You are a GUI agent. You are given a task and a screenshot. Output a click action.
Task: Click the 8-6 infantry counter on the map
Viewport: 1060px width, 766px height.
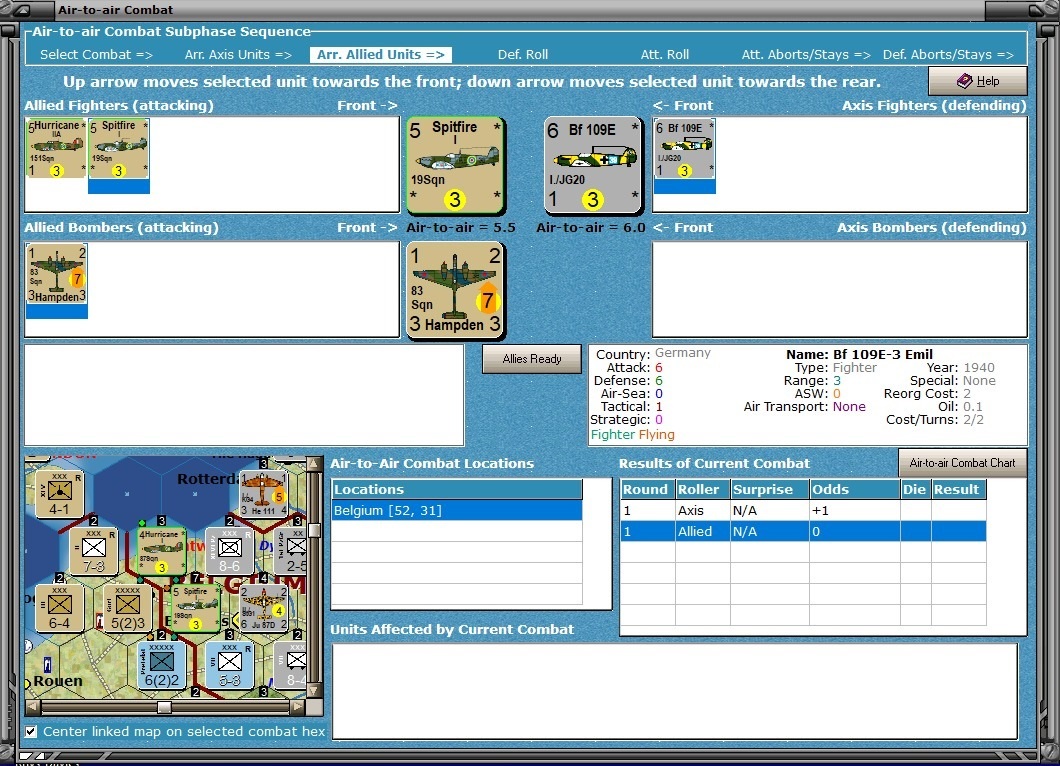pyautogui.click(x=229, y=551)
